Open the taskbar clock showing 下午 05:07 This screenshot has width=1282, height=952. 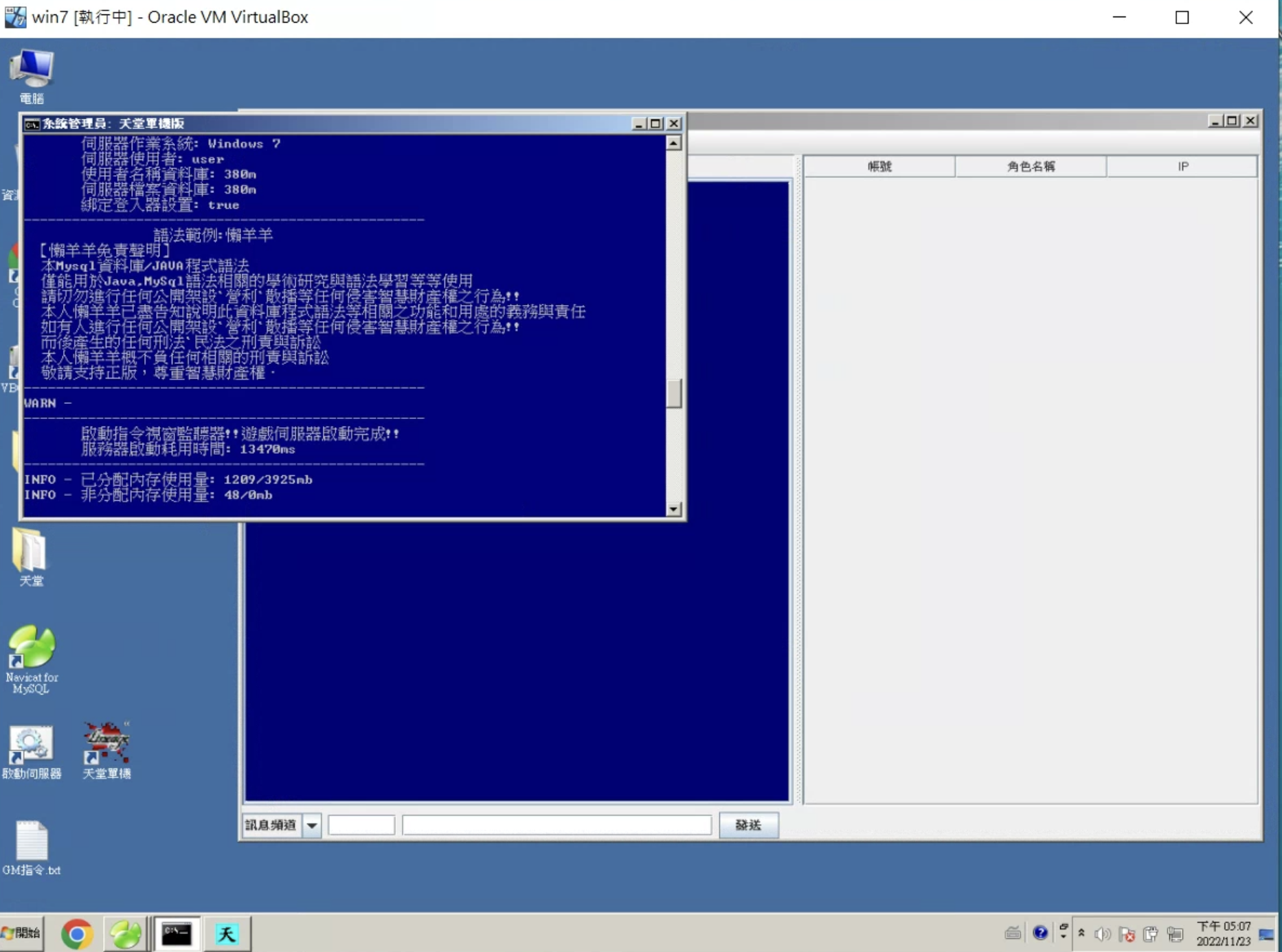pos(1224,934)
